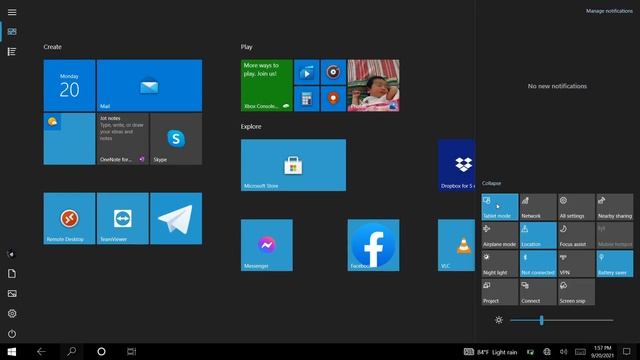Open the Power options button

(x=12, y=333)
